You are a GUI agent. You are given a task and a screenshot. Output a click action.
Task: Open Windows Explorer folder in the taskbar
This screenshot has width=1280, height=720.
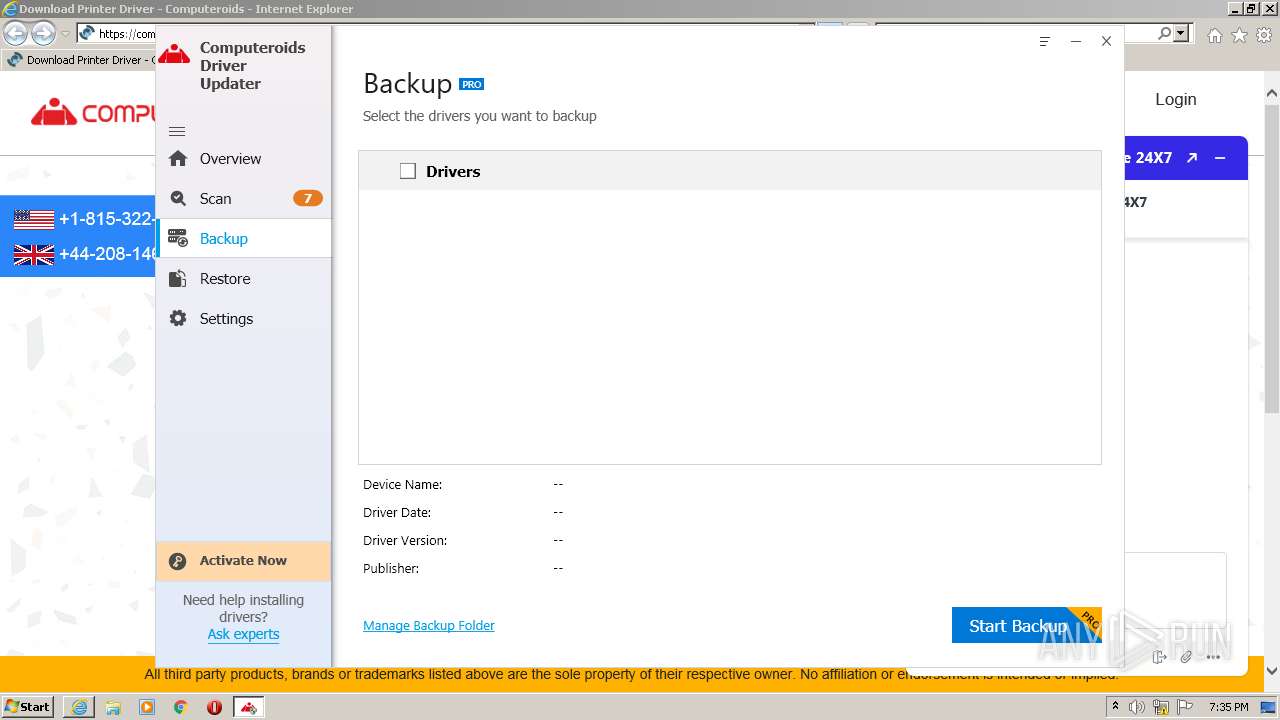click(x=113, y=707)
